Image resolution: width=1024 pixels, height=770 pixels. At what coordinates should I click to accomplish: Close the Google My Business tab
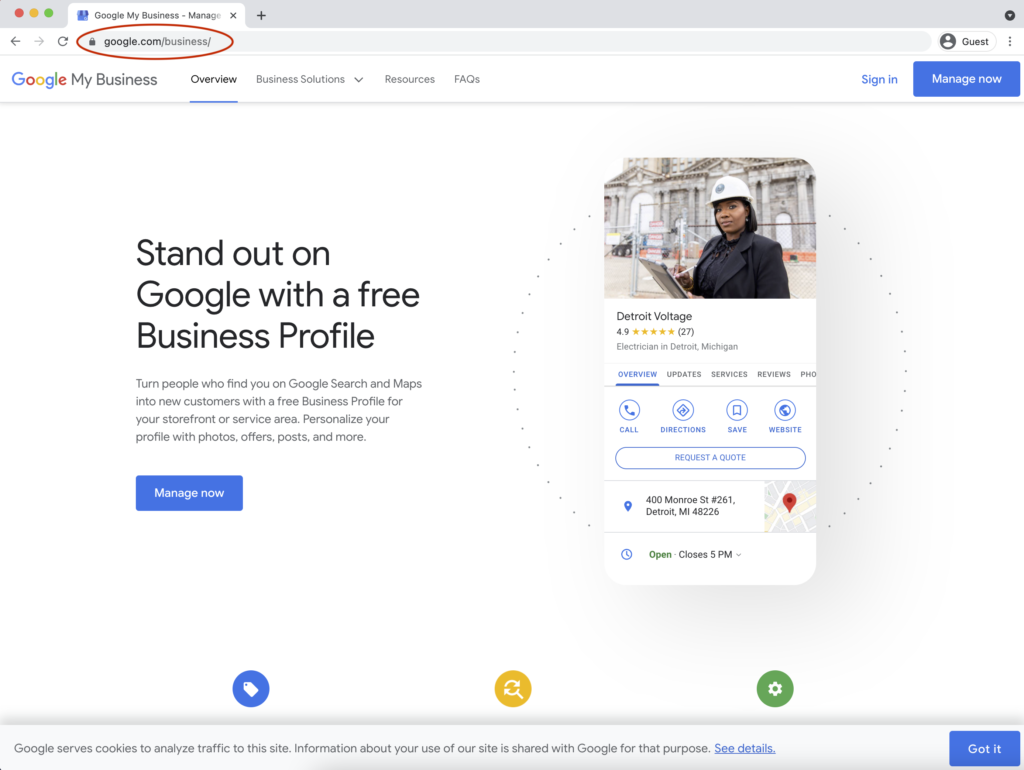pos(233,15)
